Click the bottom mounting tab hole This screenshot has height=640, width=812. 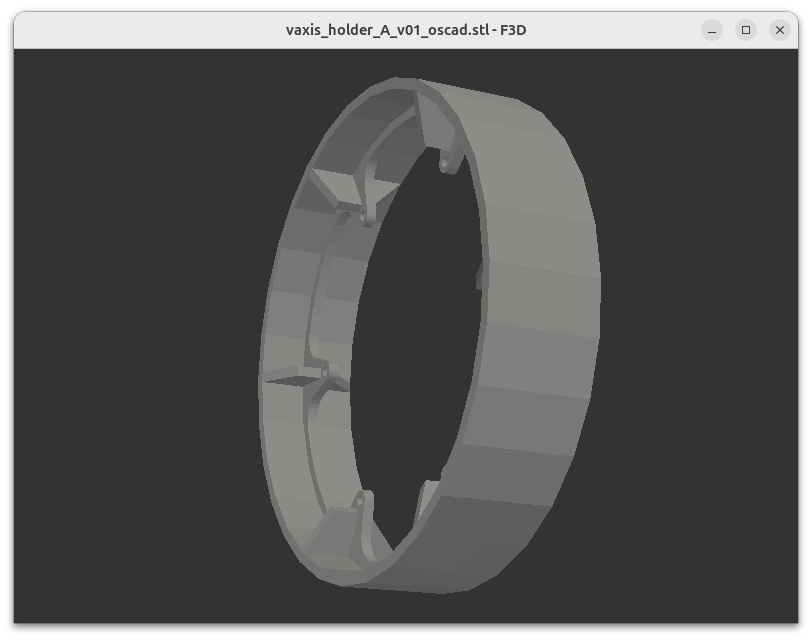pos(359,496)
